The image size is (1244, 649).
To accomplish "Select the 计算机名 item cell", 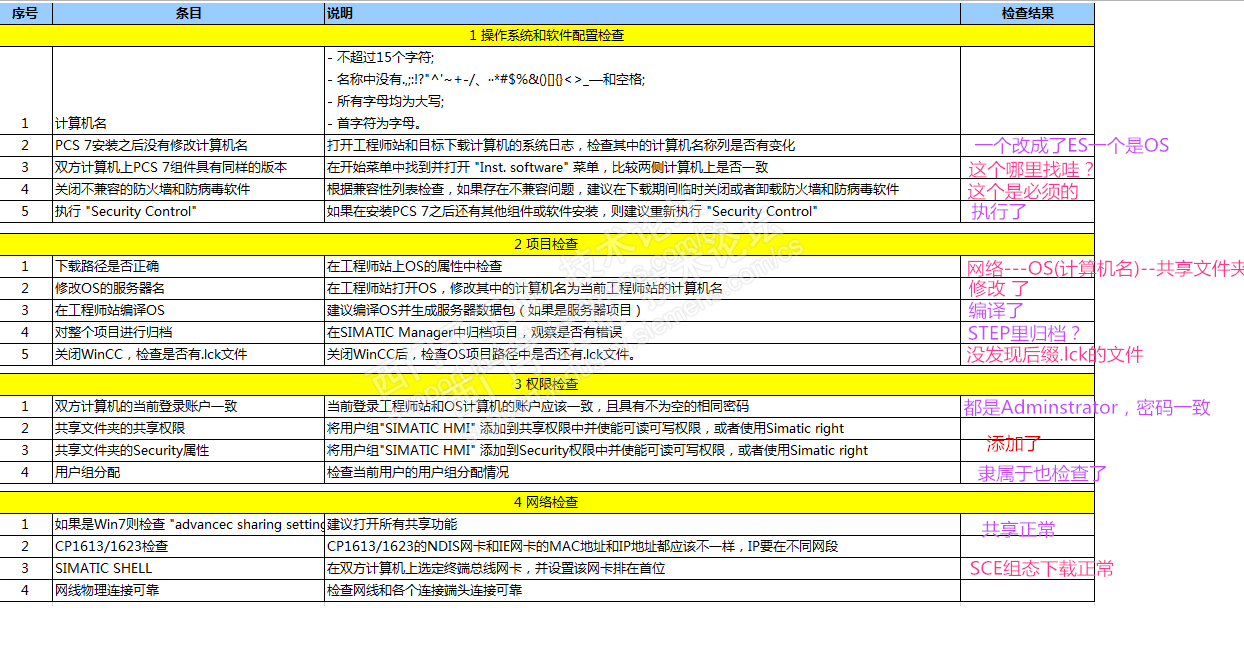I will 188,90.
